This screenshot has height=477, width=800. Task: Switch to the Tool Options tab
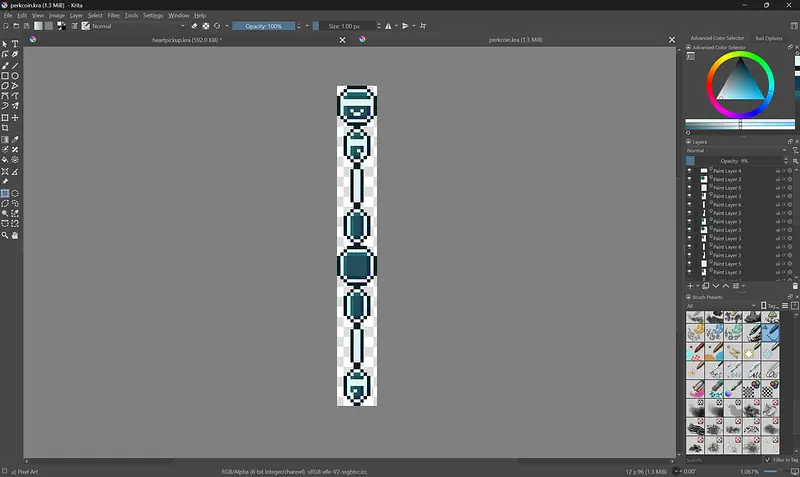coord(769,38)
